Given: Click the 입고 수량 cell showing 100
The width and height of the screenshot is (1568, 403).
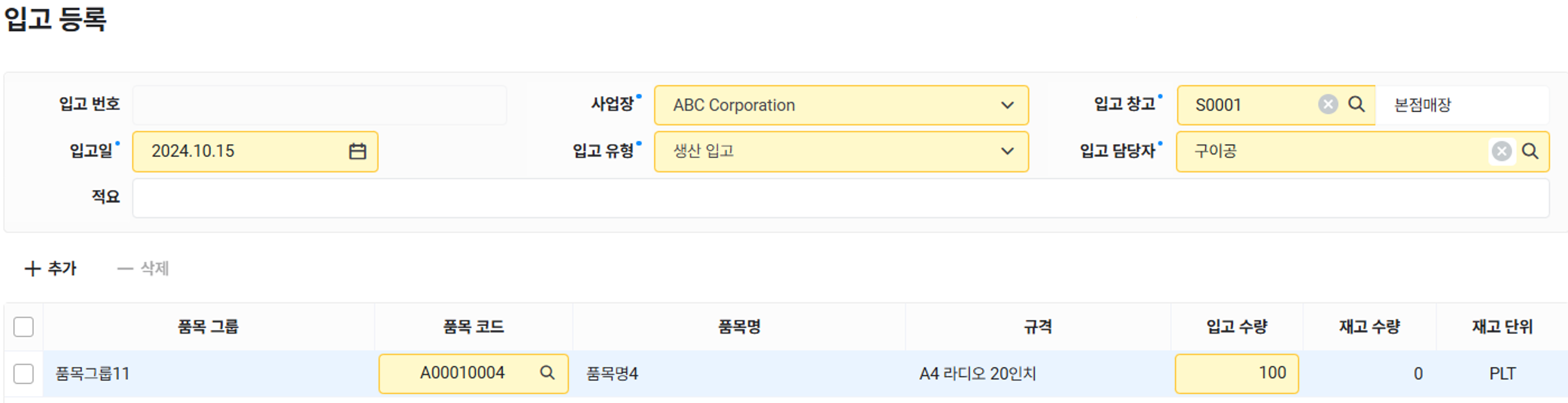Looking at the screenshot, I should 1236,373.
